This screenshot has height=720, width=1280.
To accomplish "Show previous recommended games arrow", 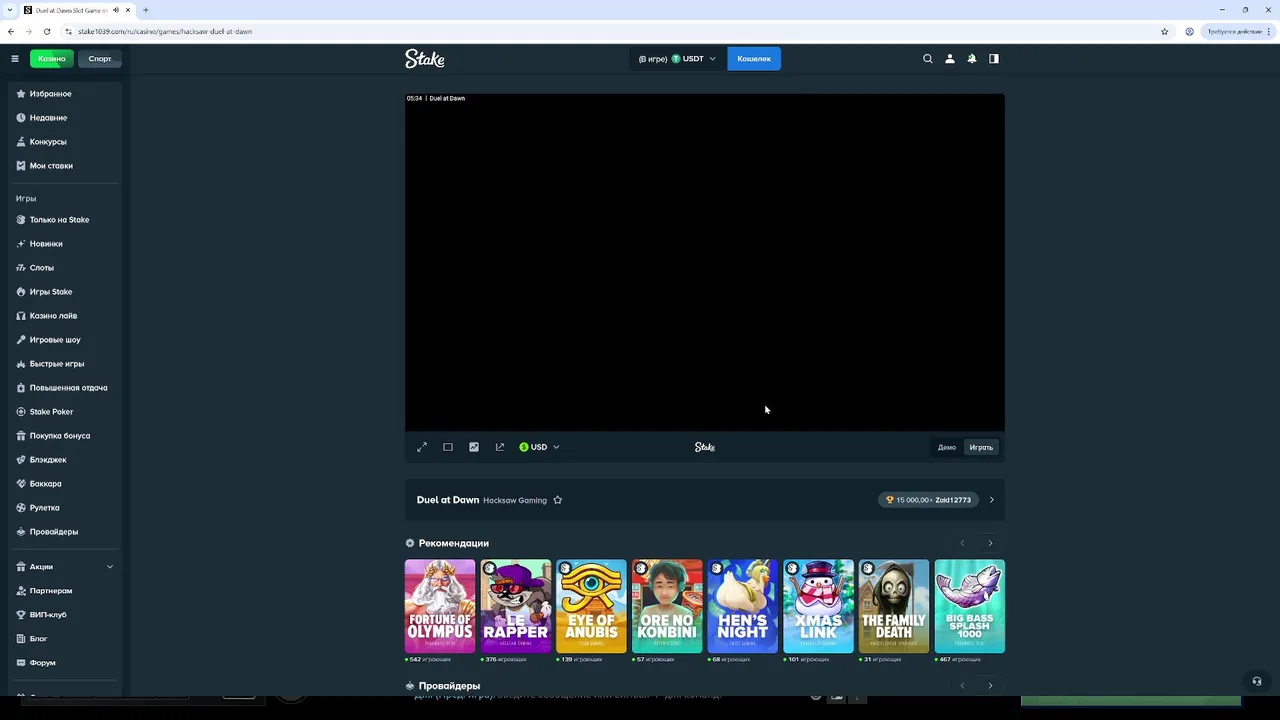I will tap(962, 543).
